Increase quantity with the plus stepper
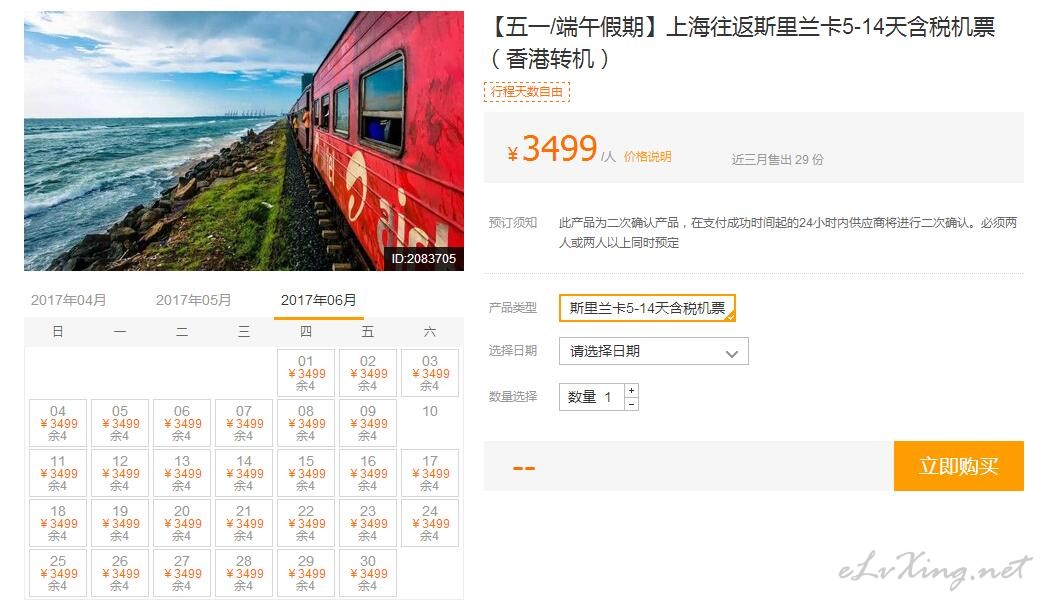 coord(631,390)
